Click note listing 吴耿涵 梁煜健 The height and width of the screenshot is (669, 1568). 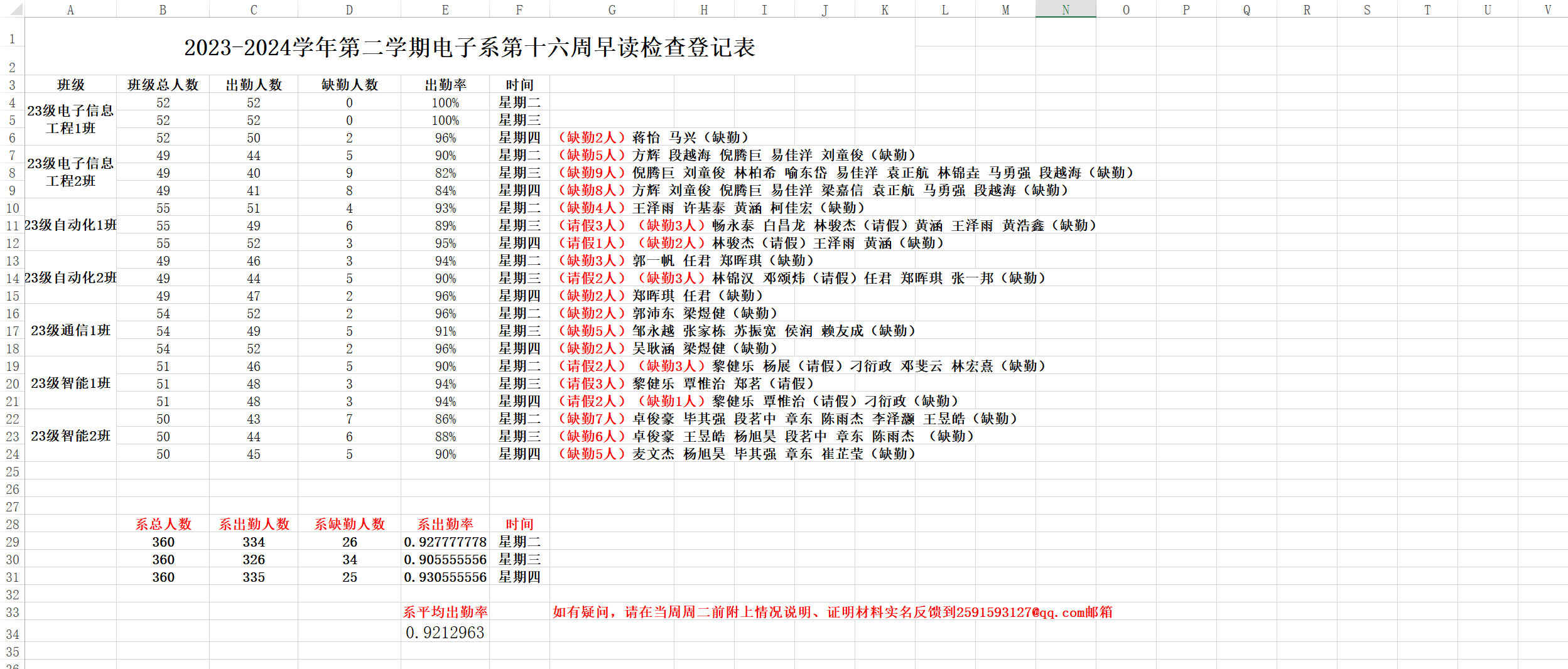pos(668,348)
